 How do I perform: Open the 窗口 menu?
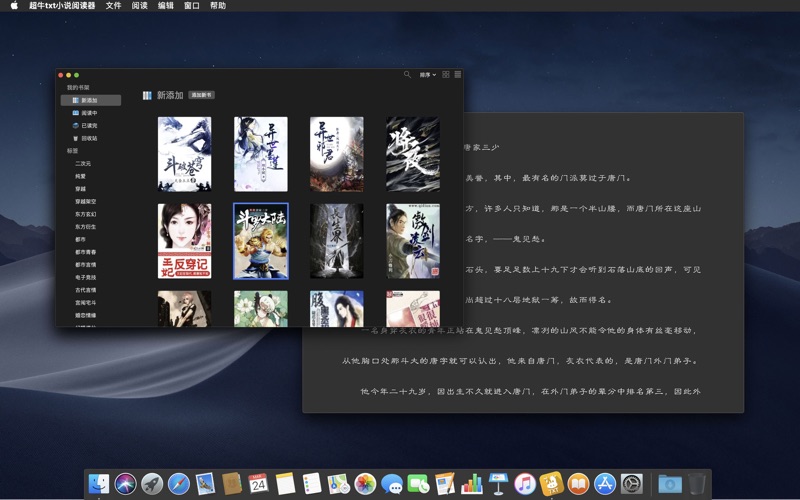tap(191, 6)
